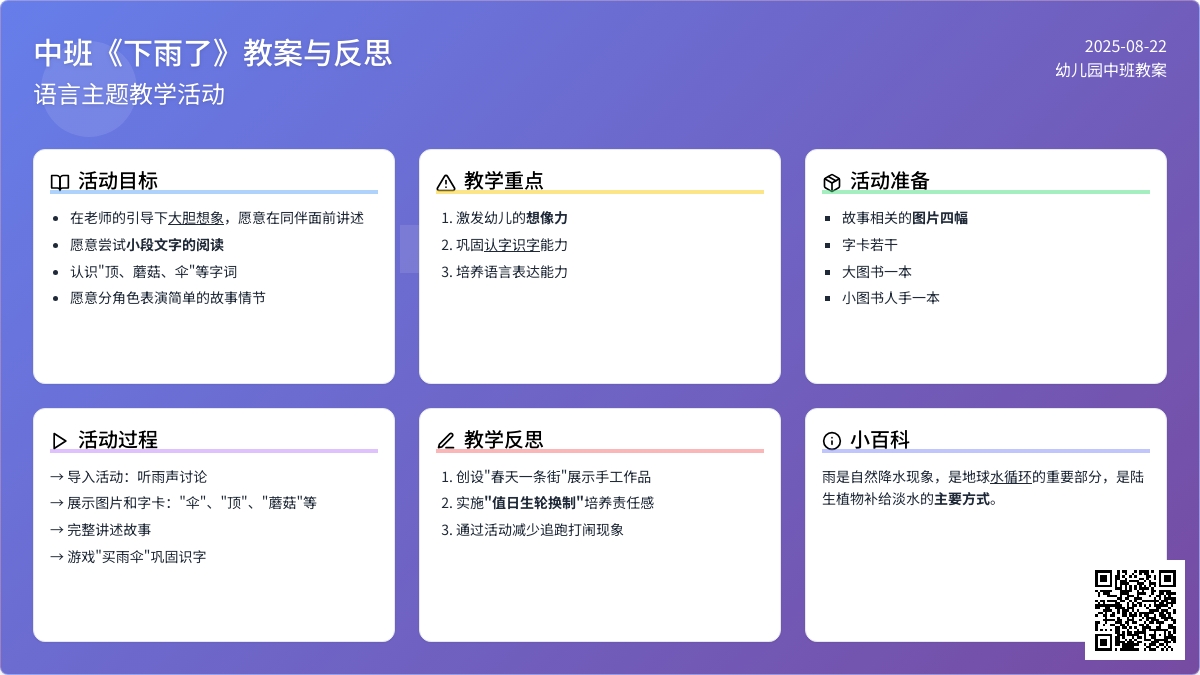Click the bullet 愿意尝试小段文字的阅读
The image size is (1200, 675).
[x=147, y=245]
